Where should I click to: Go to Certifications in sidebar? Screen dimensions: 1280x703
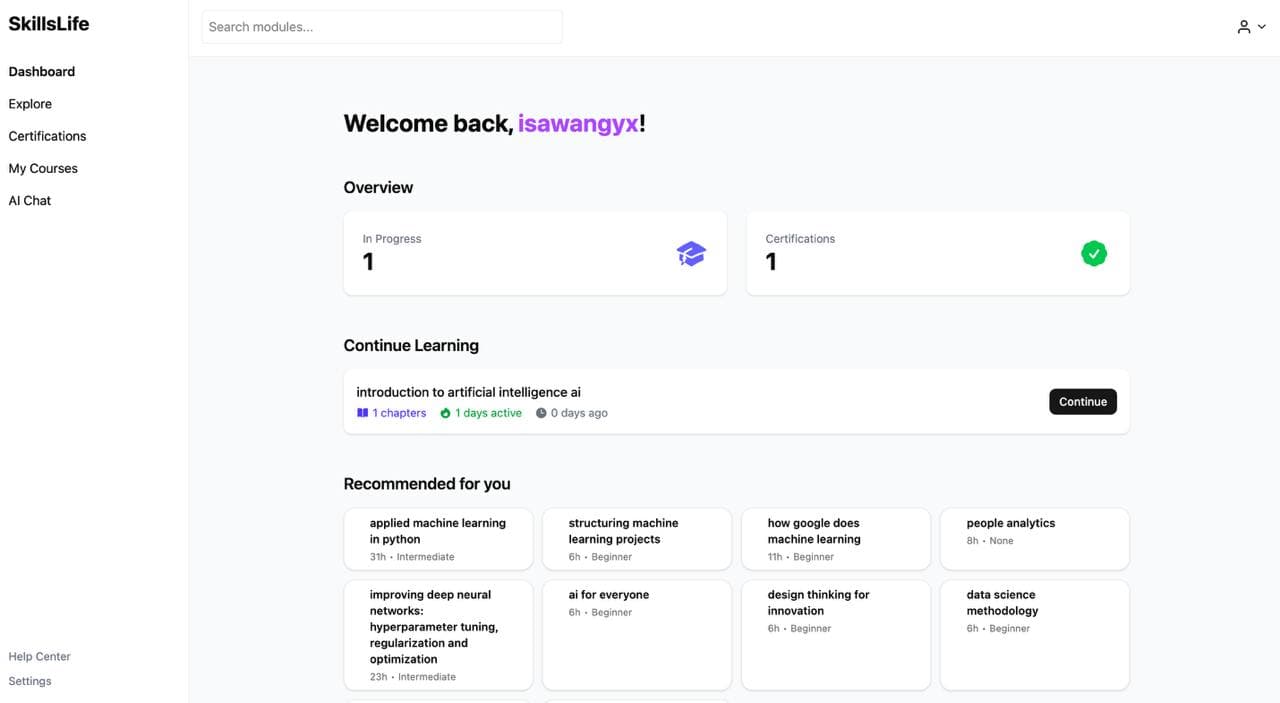point(47,136)
